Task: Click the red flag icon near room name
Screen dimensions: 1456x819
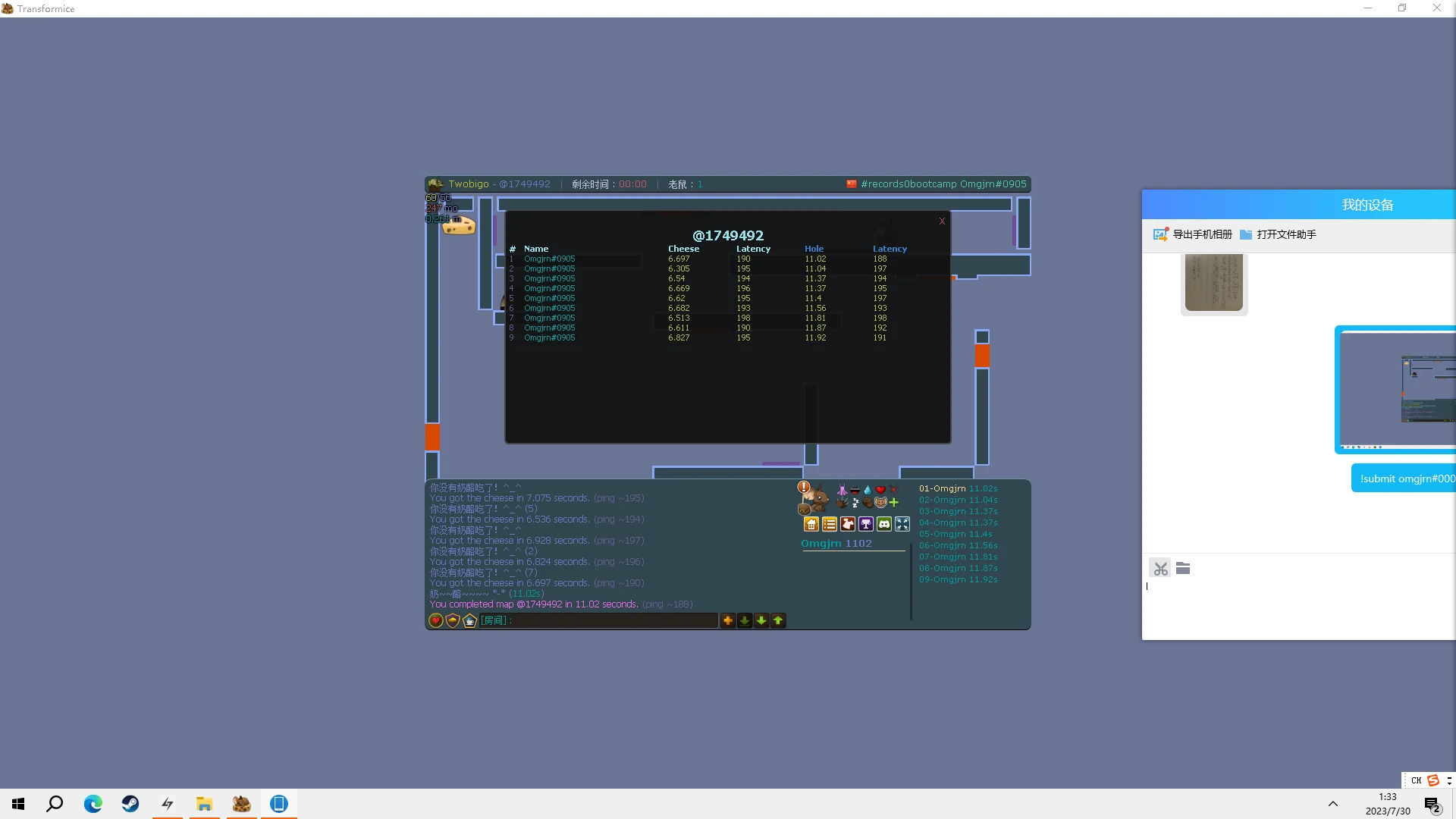Action: [x=852, y=184]
